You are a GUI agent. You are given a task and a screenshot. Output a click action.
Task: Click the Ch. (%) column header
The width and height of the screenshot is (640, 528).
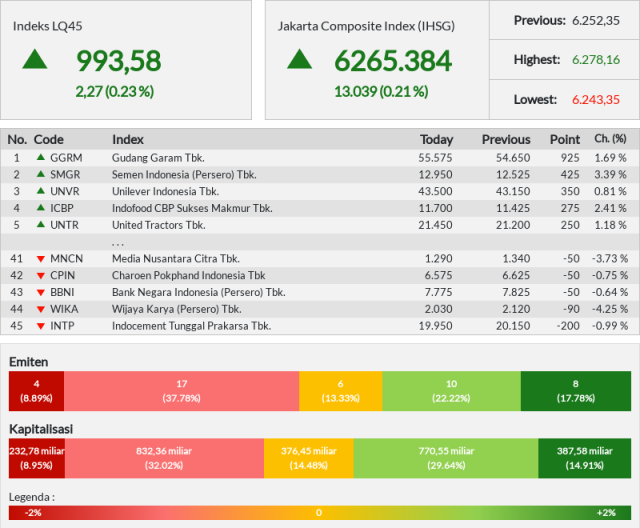[x=610, y=139]
